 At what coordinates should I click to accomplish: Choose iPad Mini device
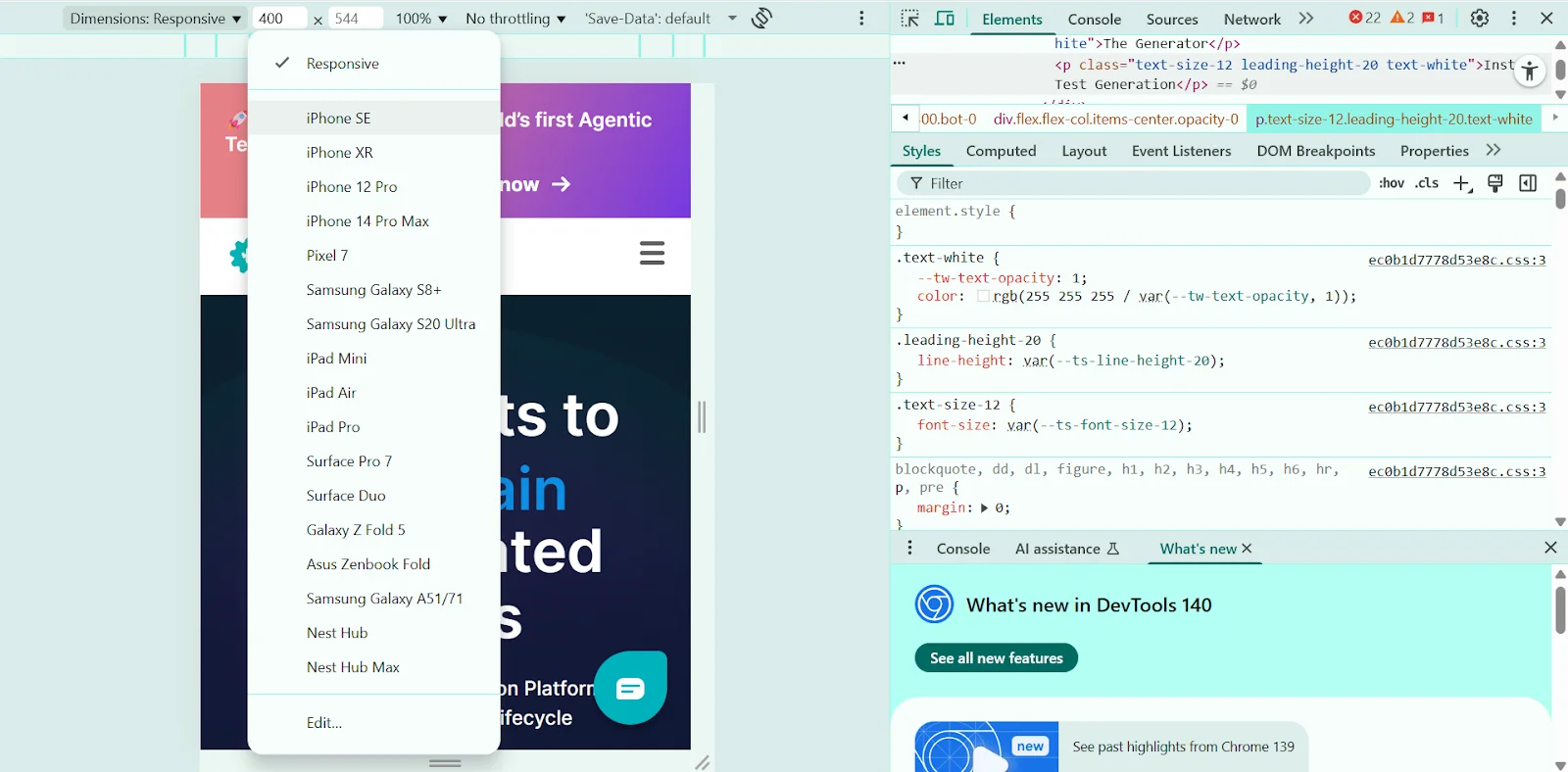pyautogui.click(x=374, y=358)
